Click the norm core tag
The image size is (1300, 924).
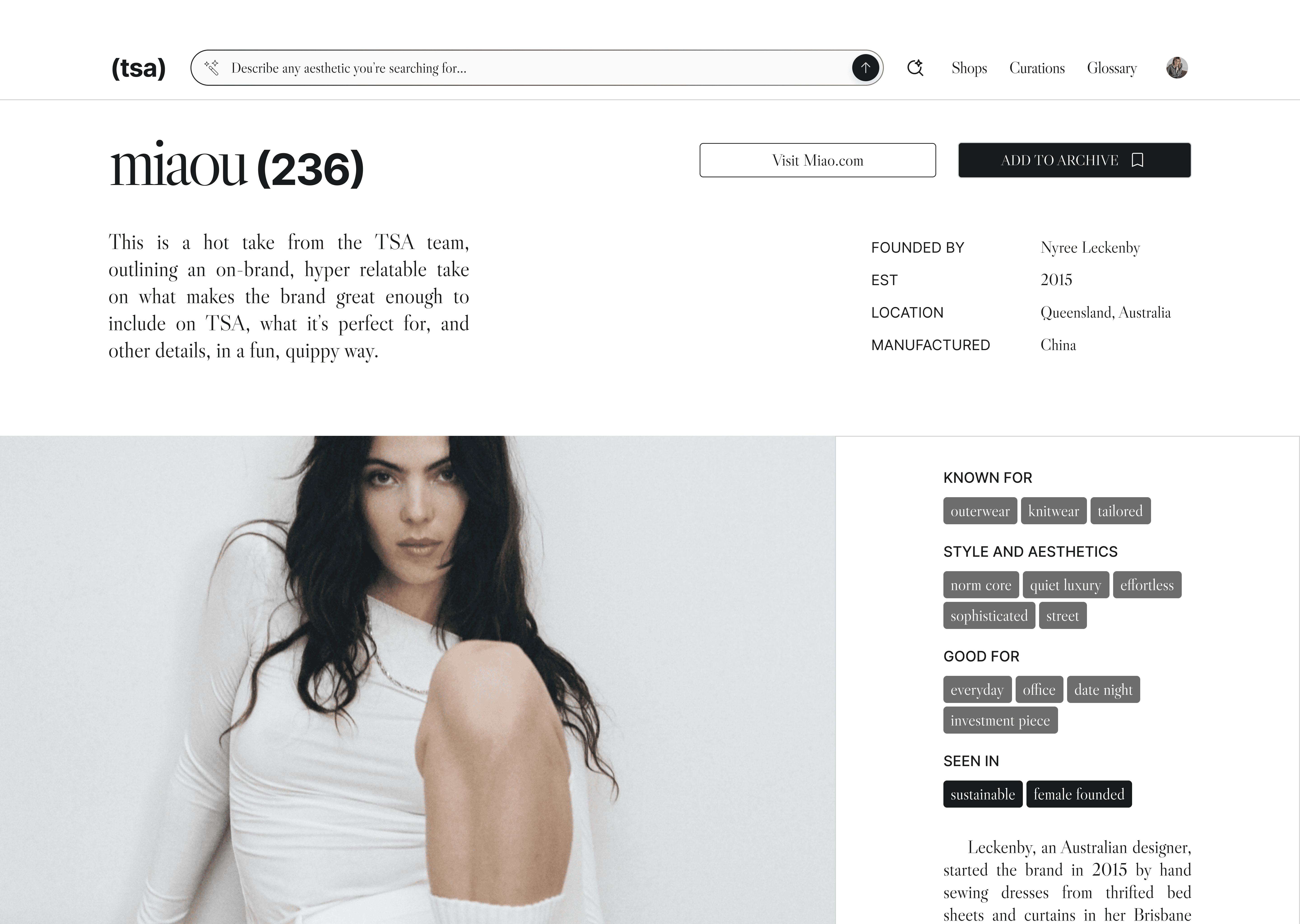click(x=981, y=585)
